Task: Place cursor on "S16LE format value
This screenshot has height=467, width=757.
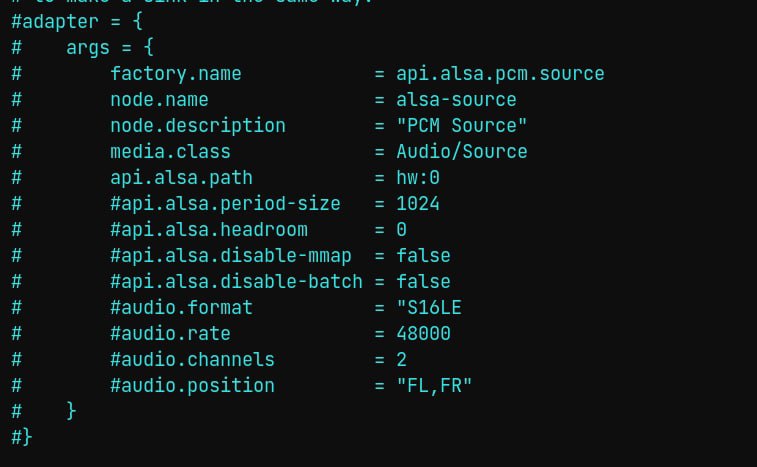Action: (428, 308)
